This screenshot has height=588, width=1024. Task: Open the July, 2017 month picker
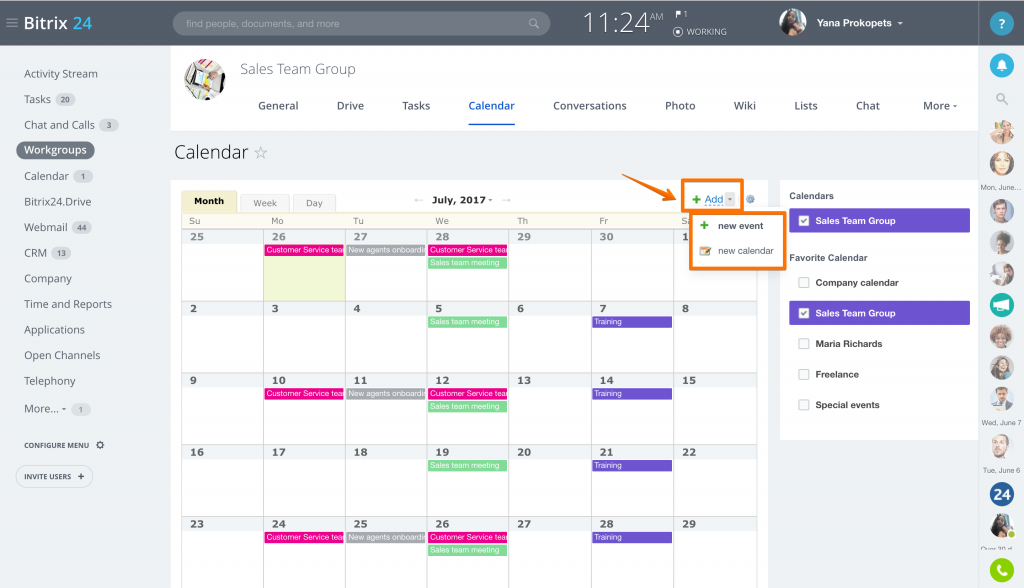click(x=462, y=200)
